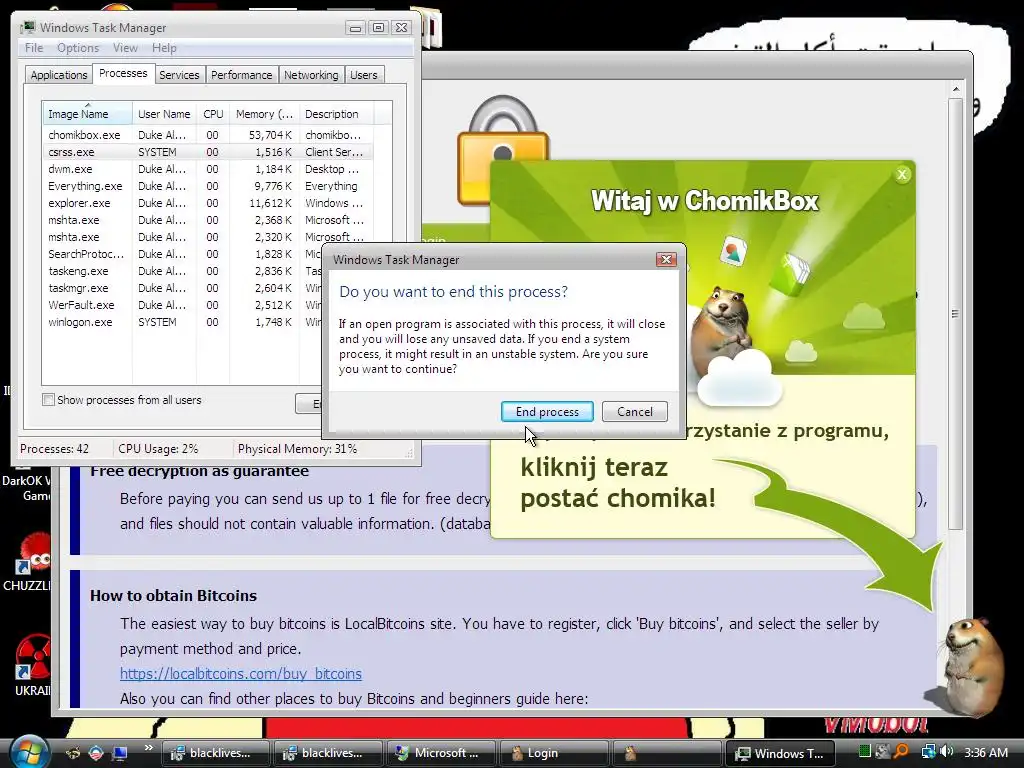This screenshot has height=768, width=1024.
Task: Click the Windows Start orb
Action: pyautogui.click(x=29, y=752)
